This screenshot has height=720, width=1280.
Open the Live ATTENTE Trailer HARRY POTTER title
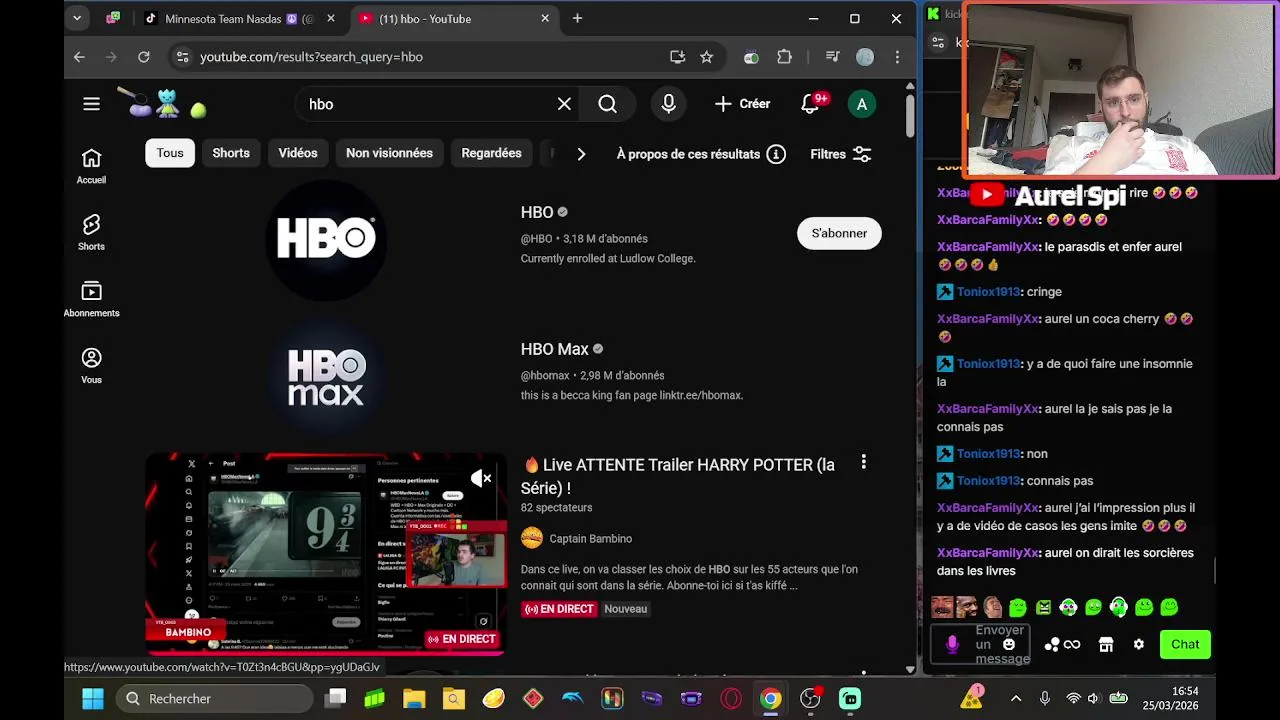(678, 476)
